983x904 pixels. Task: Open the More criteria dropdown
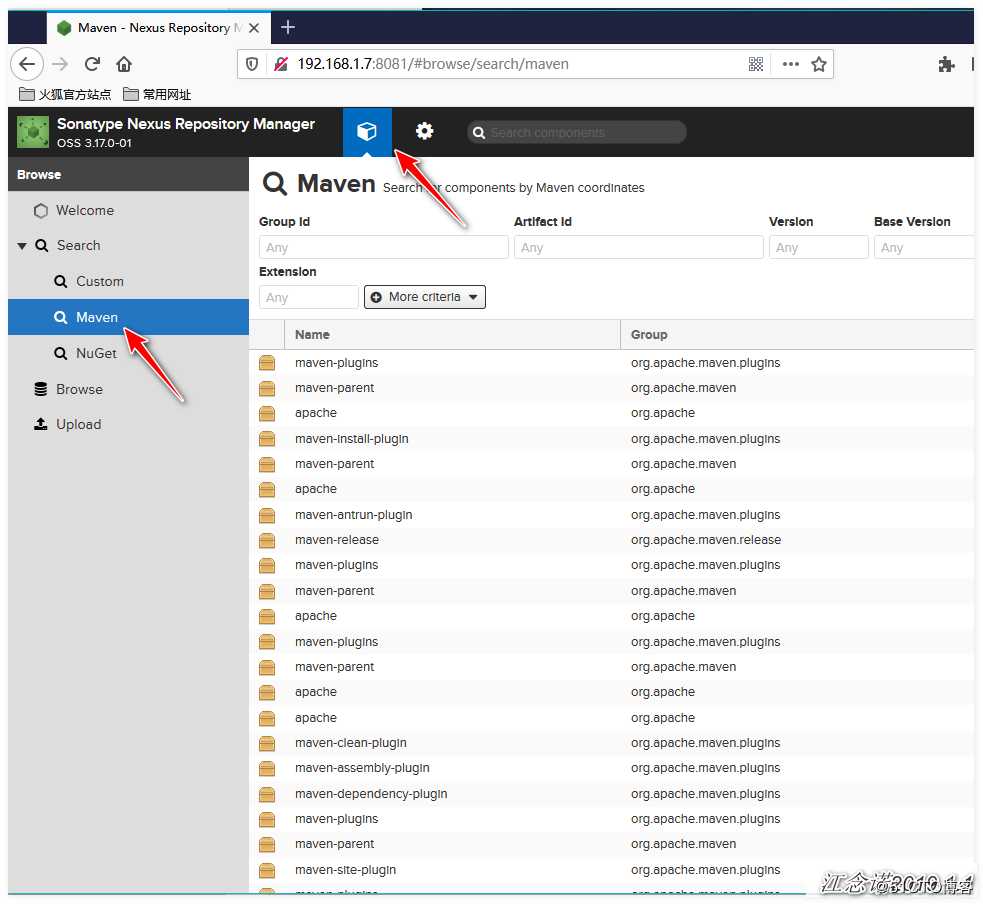(425, 297)
